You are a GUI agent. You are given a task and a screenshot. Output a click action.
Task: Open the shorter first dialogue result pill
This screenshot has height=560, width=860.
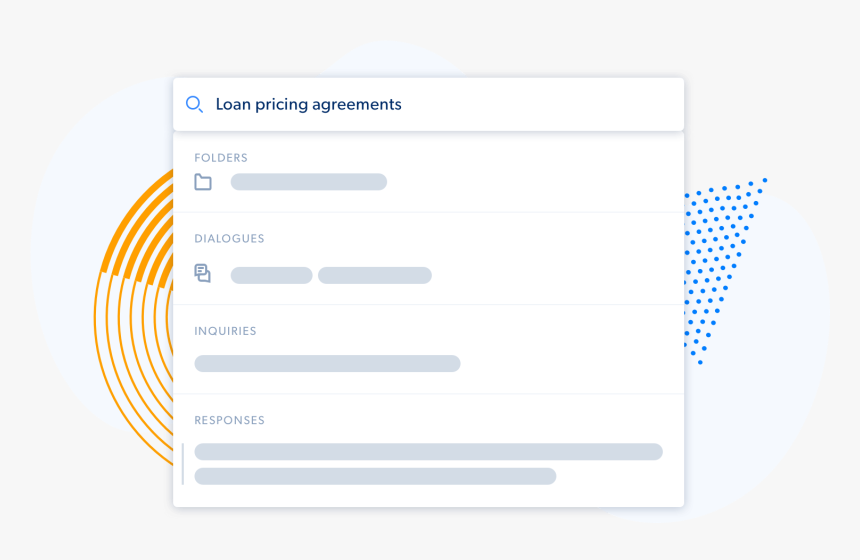[x=272, y=275]
